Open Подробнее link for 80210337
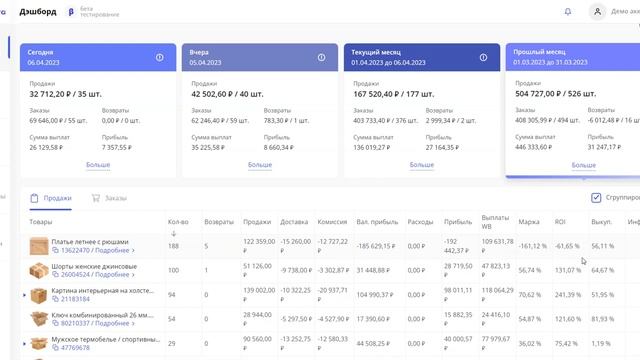 [x=112, y=323]
